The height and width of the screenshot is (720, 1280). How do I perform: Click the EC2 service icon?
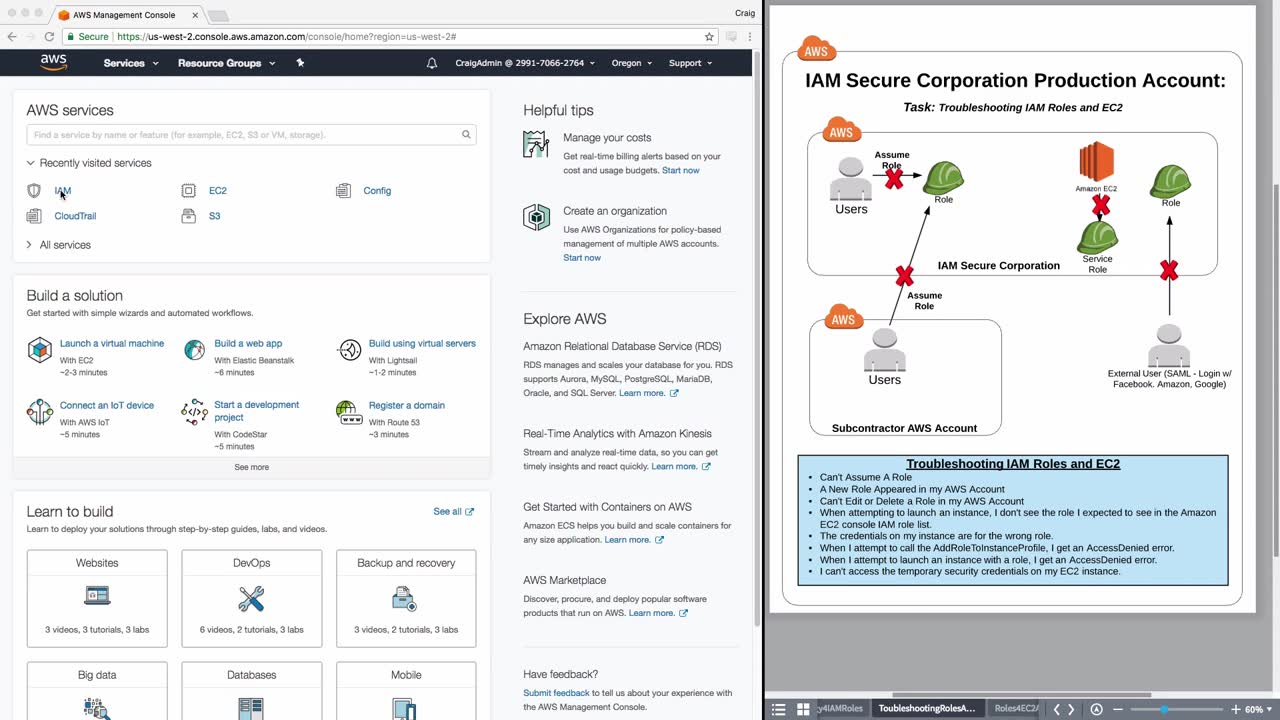188,190
